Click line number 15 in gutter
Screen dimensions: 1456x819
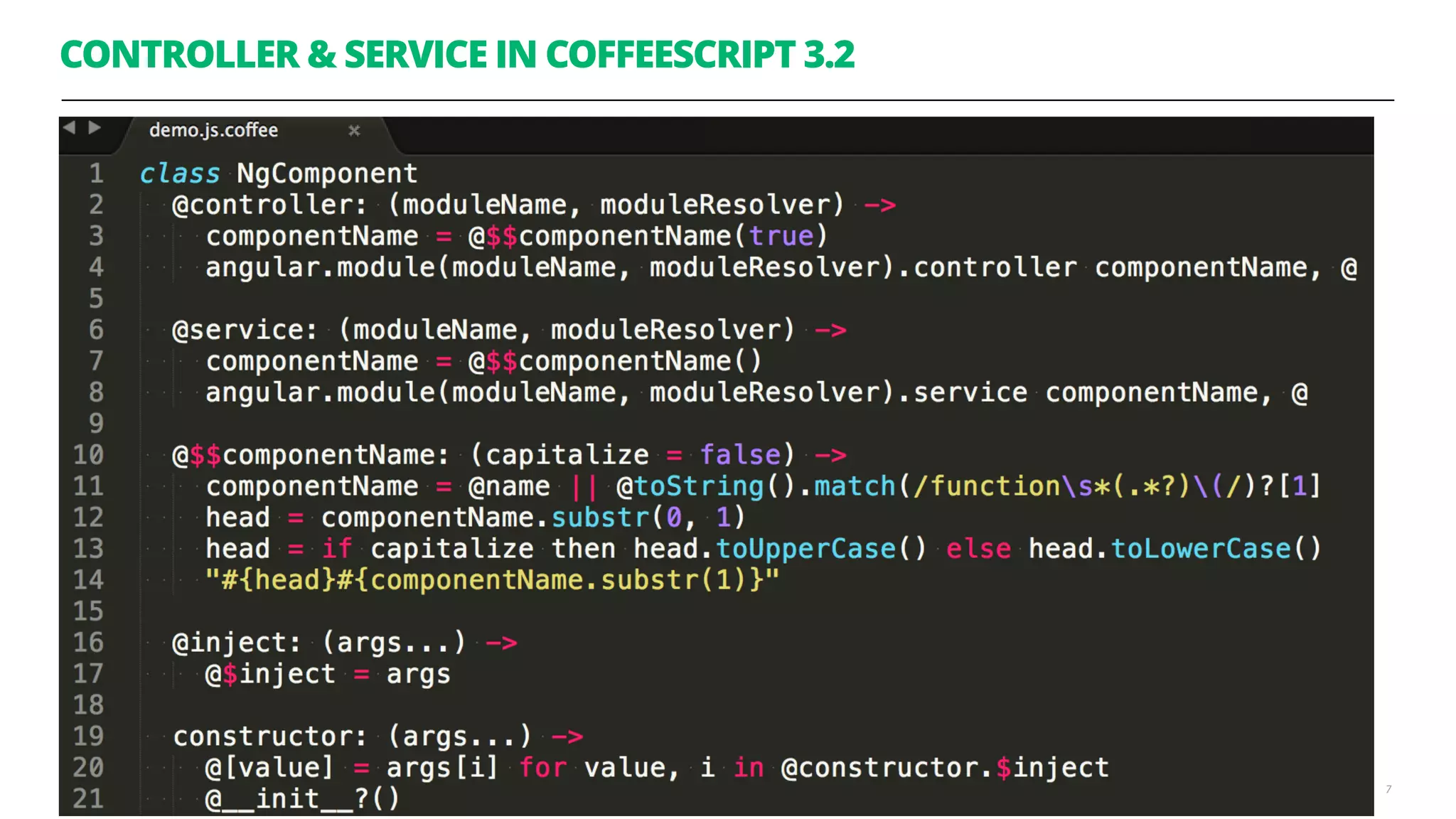coord(88,611)
